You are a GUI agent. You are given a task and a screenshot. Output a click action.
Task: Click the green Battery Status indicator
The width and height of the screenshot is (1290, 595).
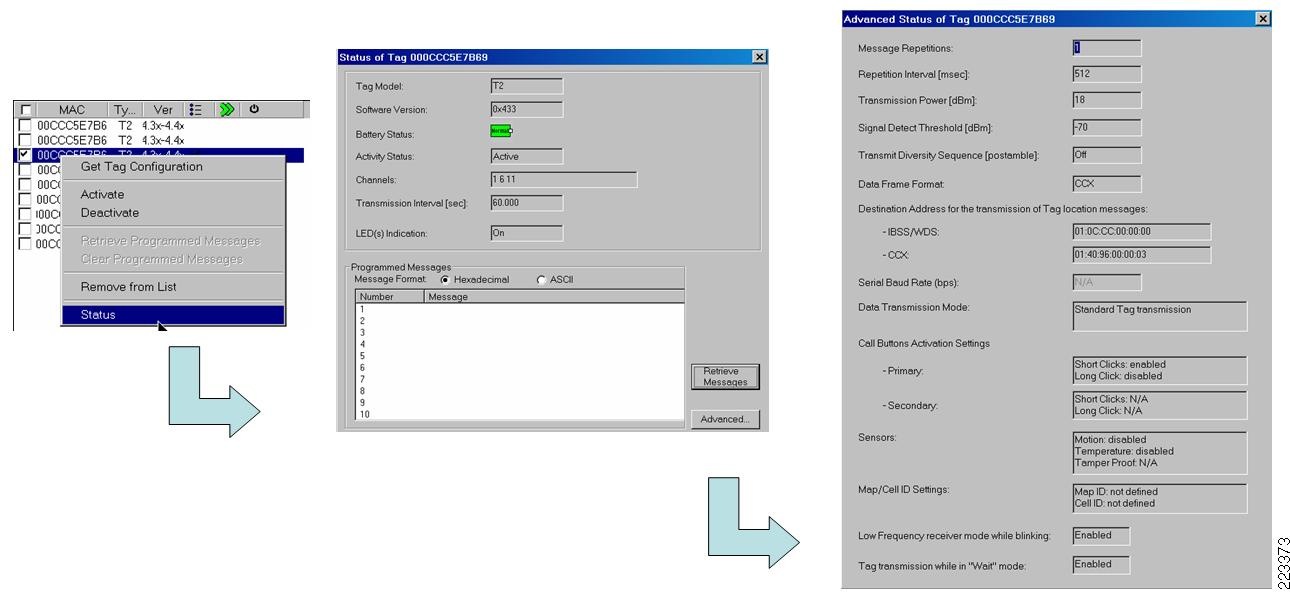[x=500, y=131]
